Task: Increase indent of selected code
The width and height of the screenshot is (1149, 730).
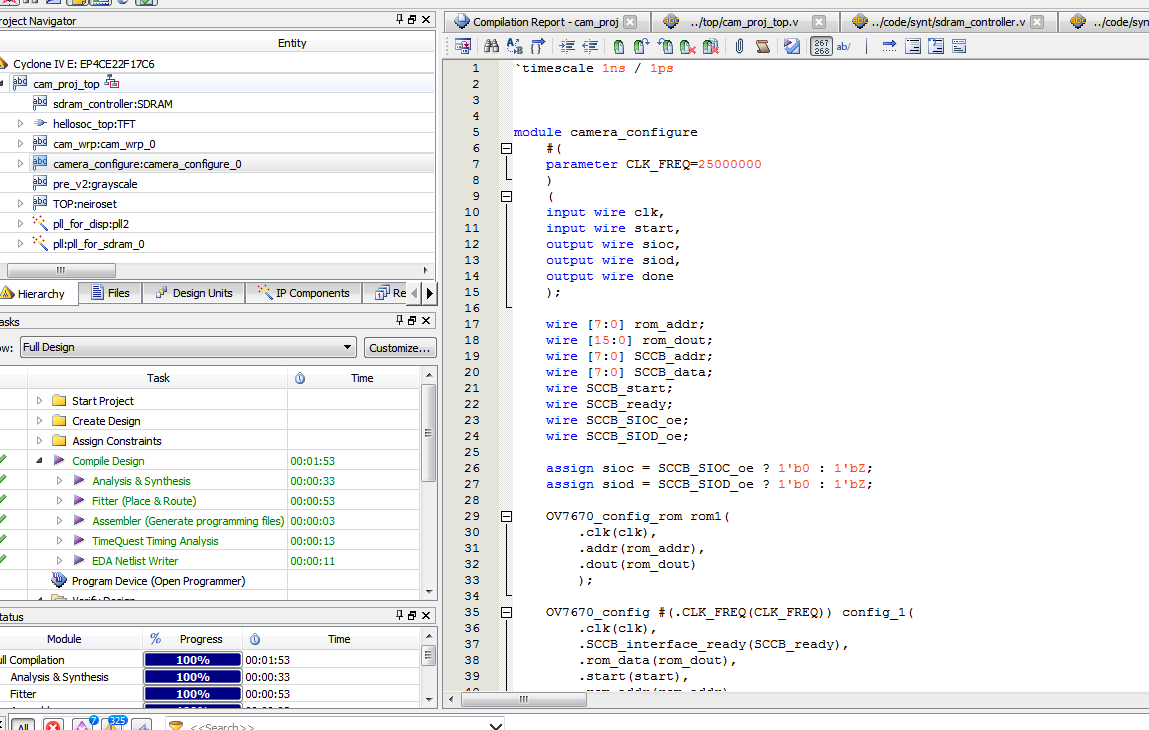Action: (x=567, y=46)
